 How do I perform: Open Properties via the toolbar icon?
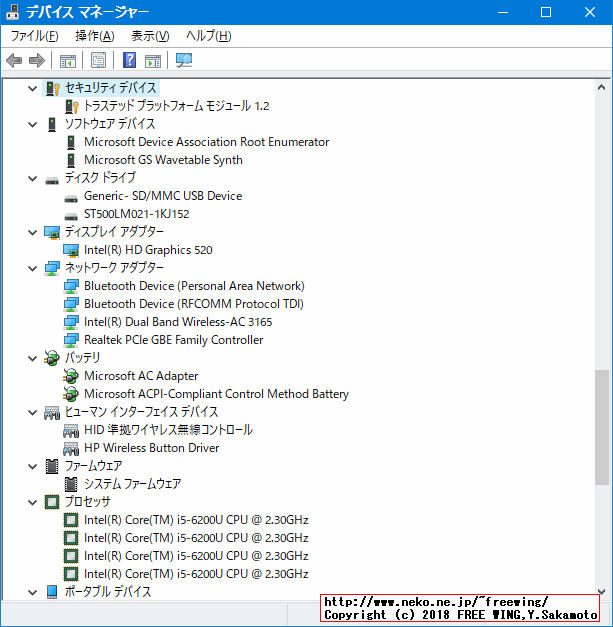[98, 60]
